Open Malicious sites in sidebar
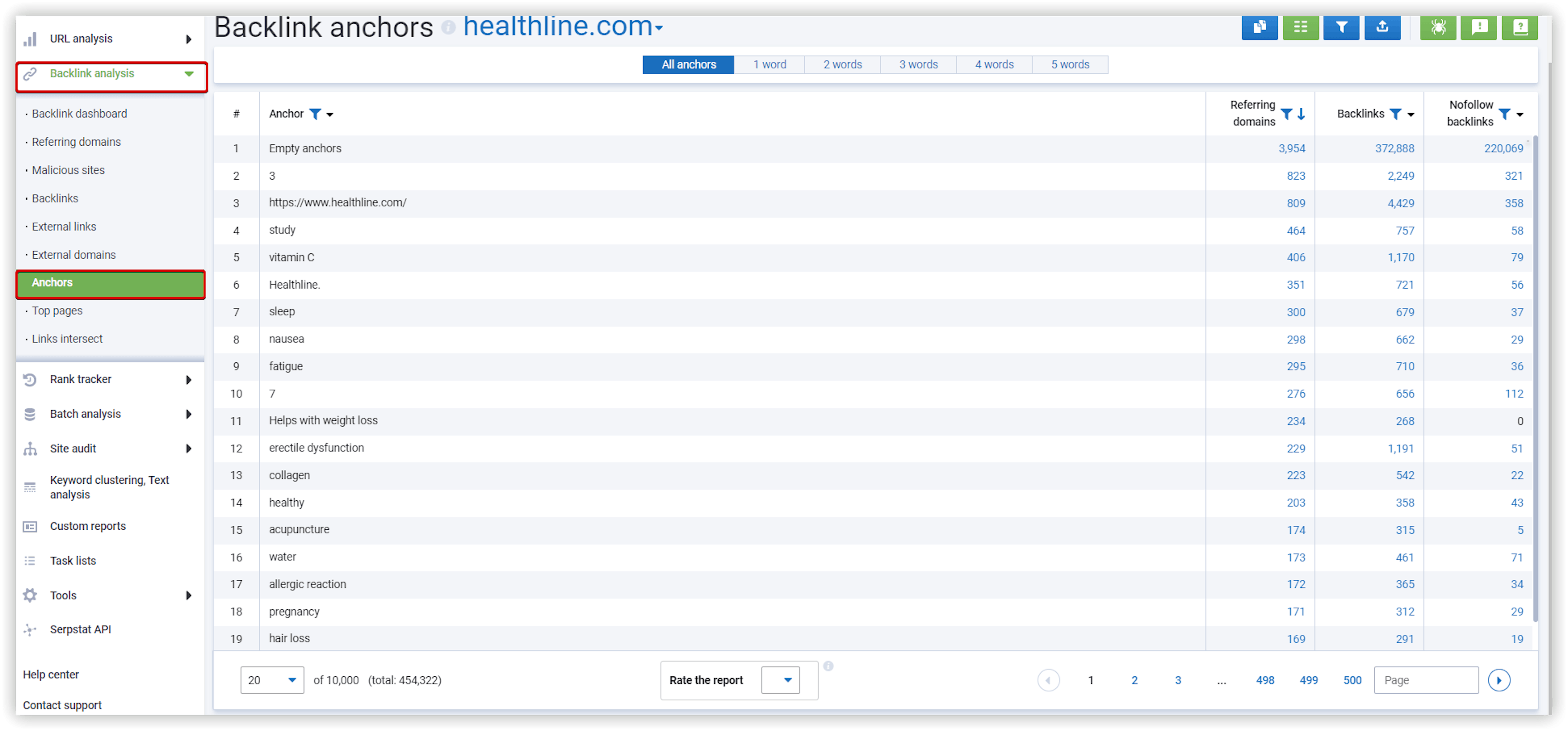1568x731 pixels. pos(68,171)
